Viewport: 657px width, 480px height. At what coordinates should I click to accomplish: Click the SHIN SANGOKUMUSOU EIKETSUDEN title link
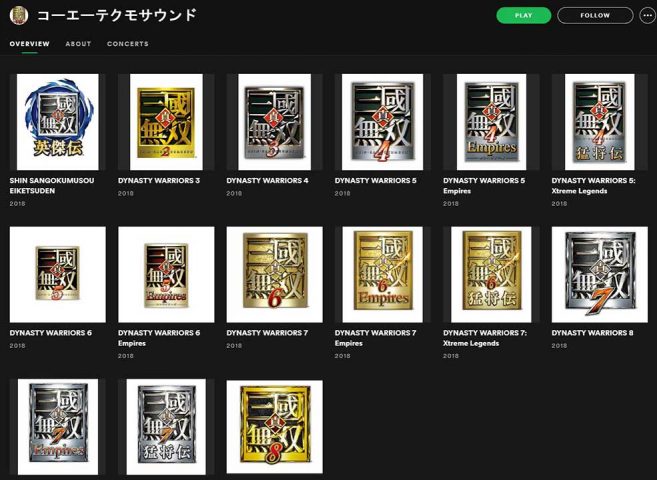[52, 186]
